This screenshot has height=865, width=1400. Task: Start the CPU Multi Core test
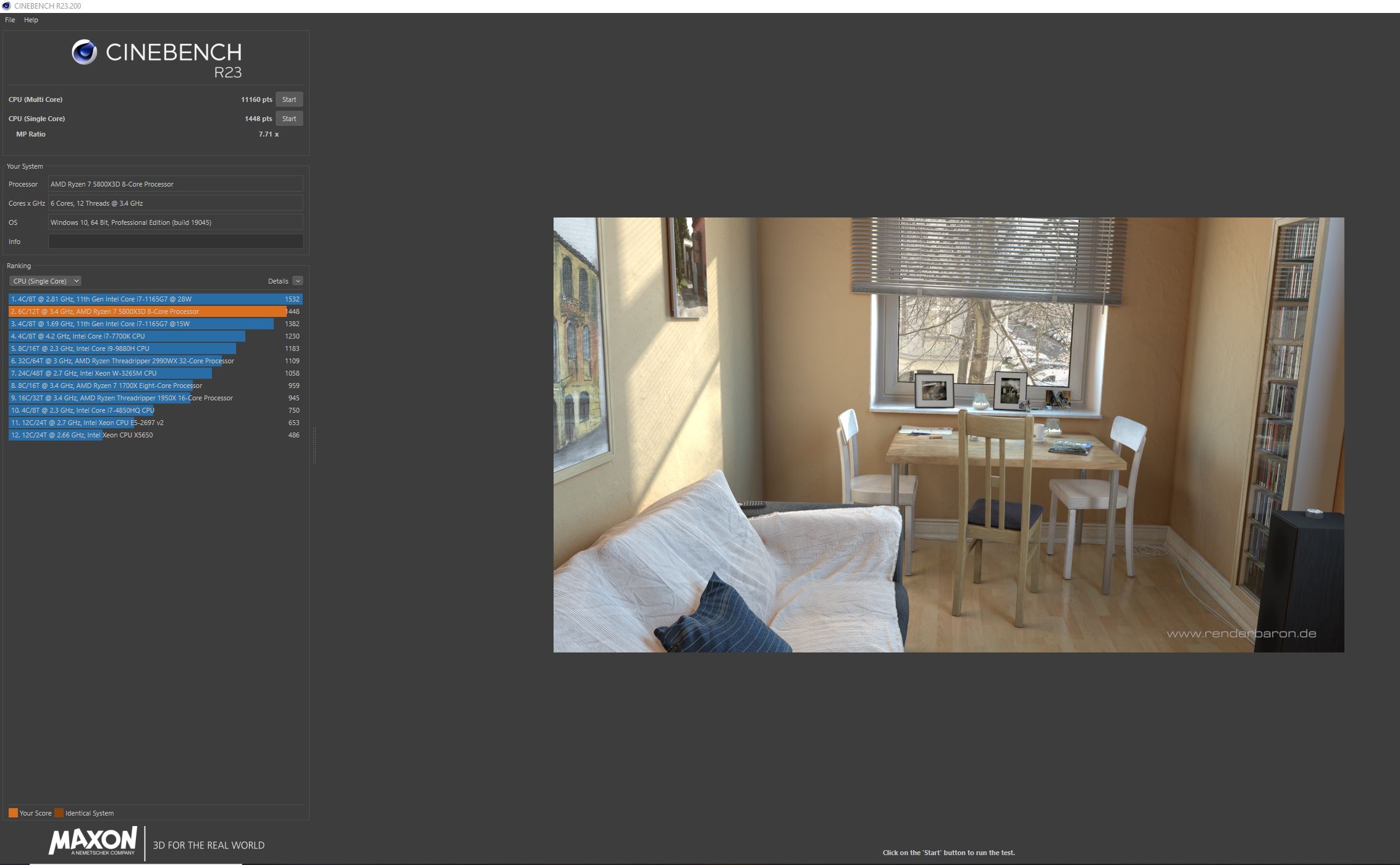(x=289, y=99)
